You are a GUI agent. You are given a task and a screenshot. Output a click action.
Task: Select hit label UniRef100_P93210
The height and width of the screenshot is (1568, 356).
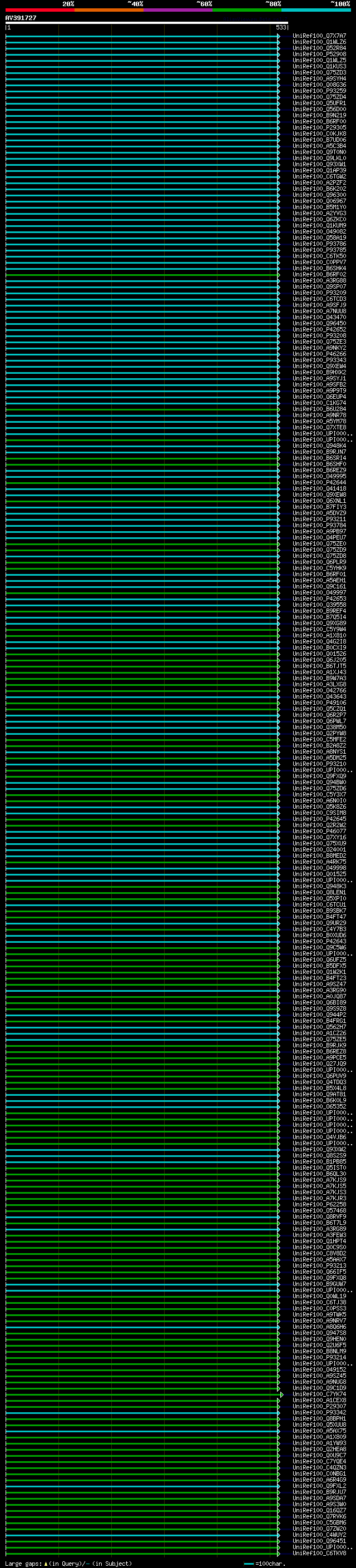(319, 763)
